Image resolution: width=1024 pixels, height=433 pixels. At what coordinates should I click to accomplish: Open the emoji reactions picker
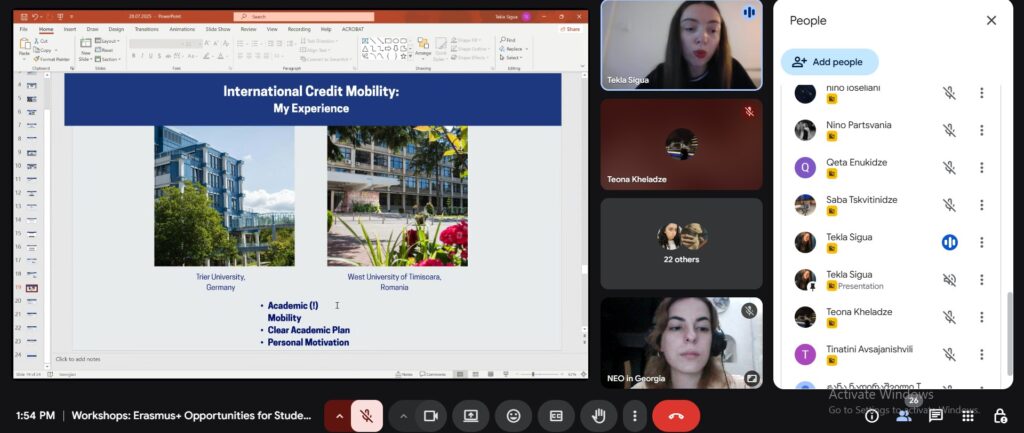click(x=513, y=416)
